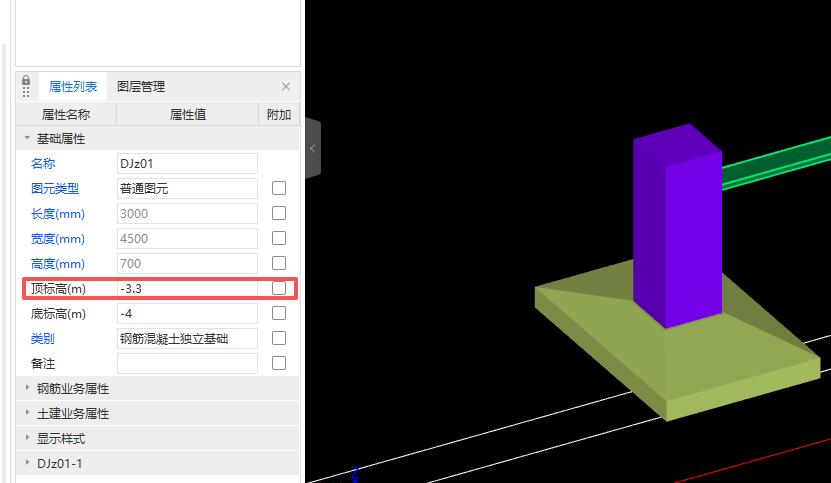Expand the DJz01-1 section

(27, 463)
